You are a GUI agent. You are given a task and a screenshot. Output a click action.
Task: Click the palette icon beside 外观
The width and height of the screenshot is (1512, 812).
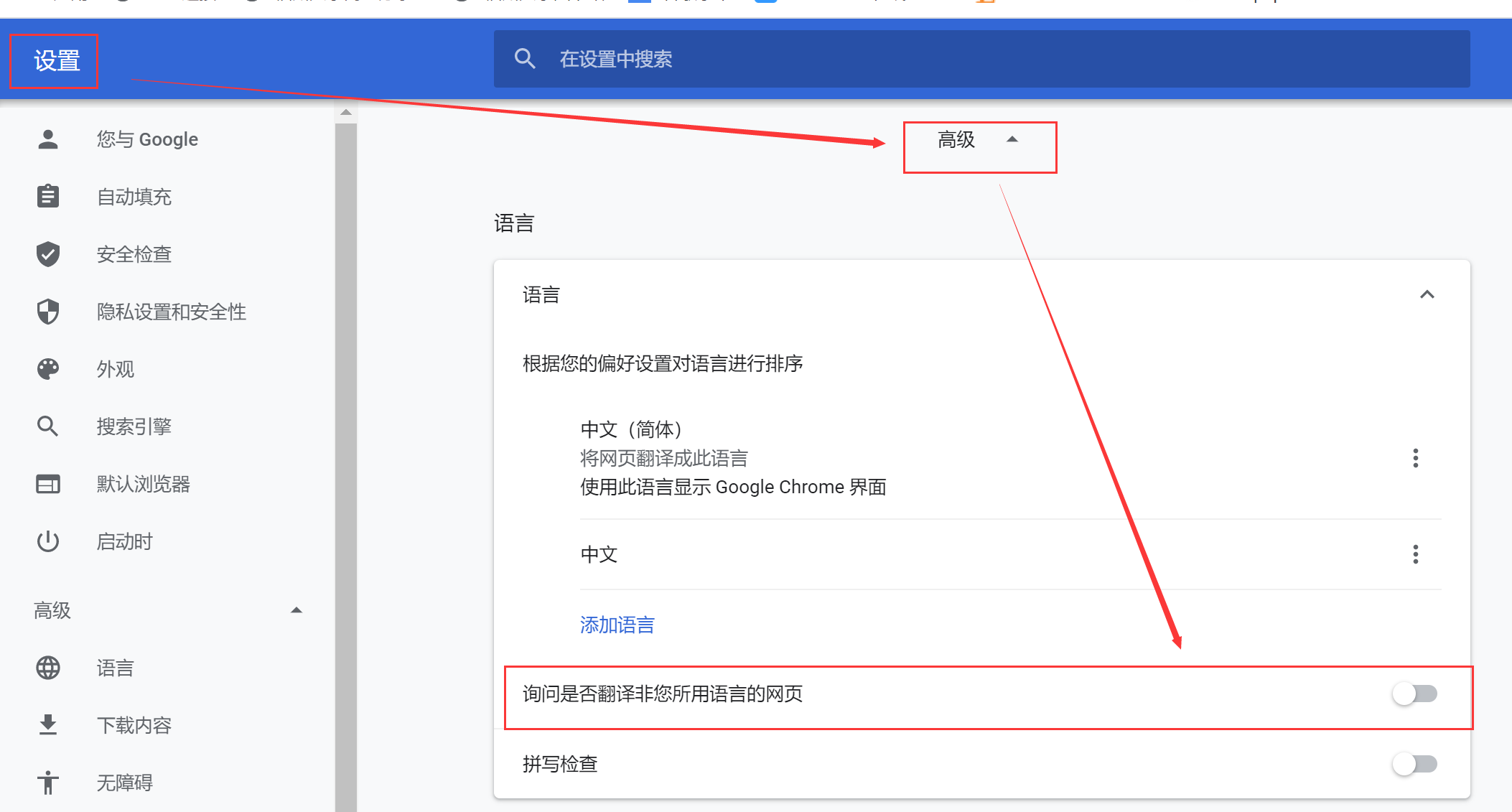click(48, 369)
